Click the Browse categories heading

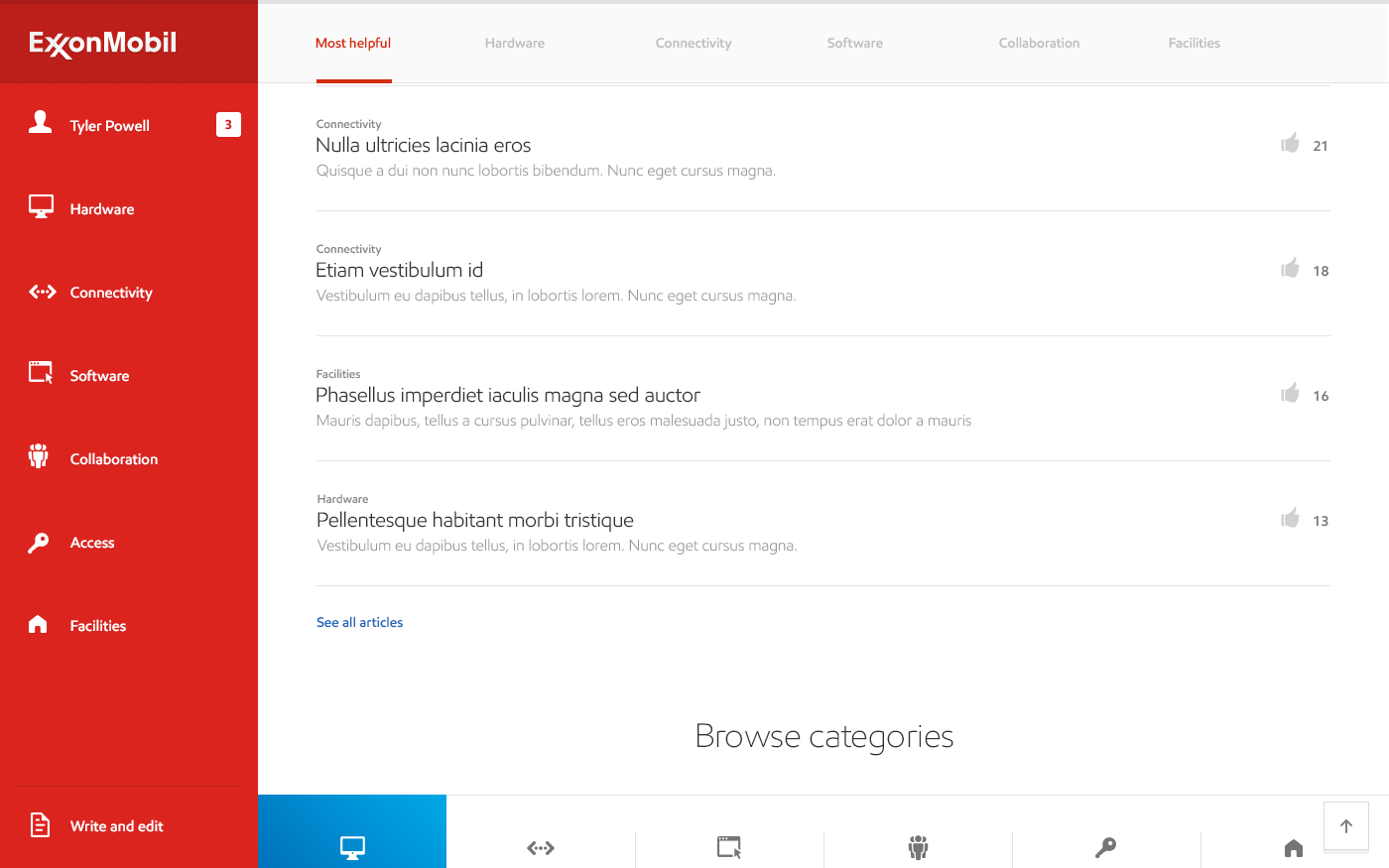point(824,736)
